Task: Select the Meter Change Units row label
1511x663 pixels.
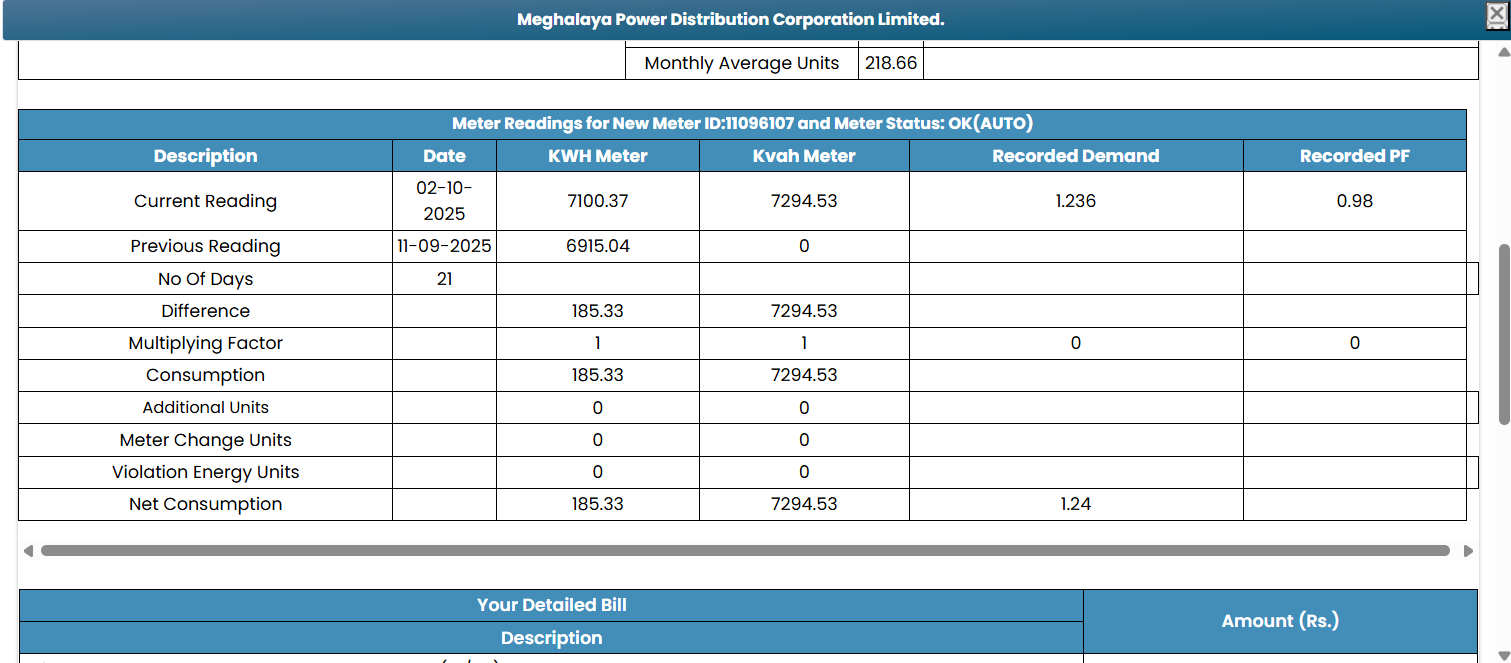Action: [205, 440]
